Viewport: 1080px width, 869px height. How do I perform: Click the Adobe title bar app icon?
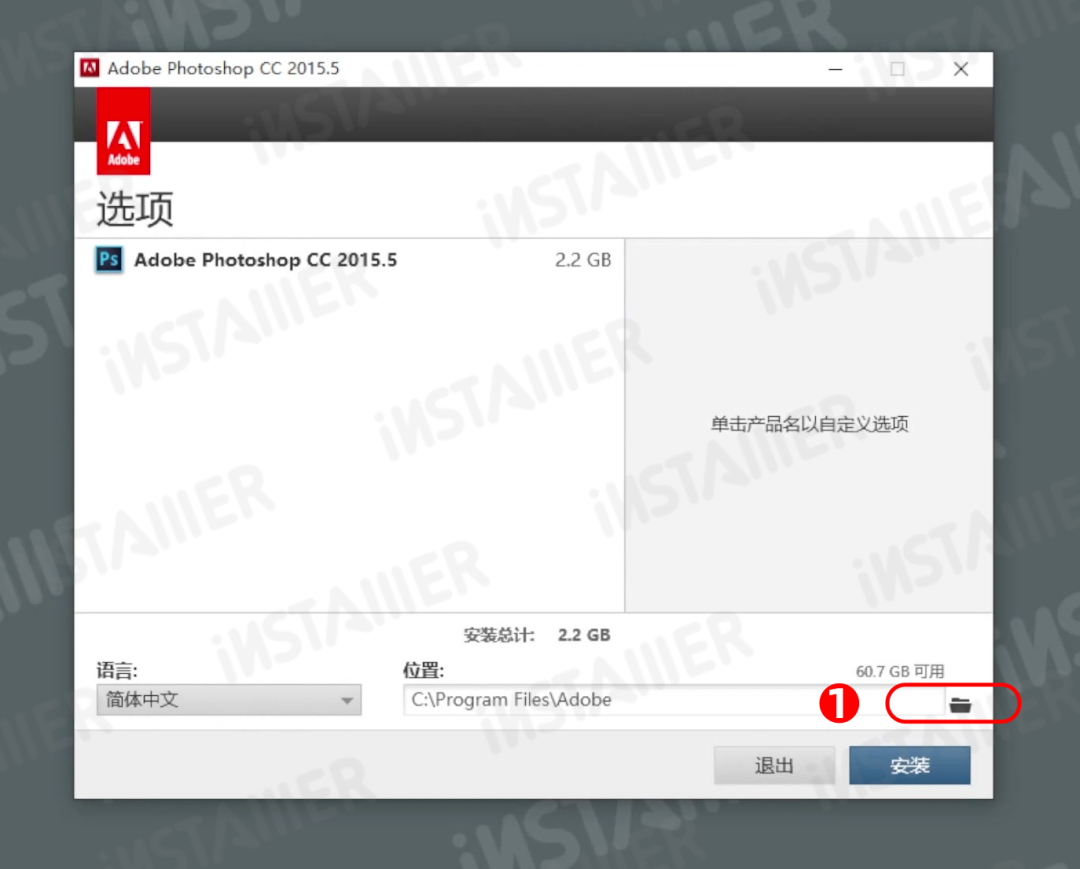[90, 68]
